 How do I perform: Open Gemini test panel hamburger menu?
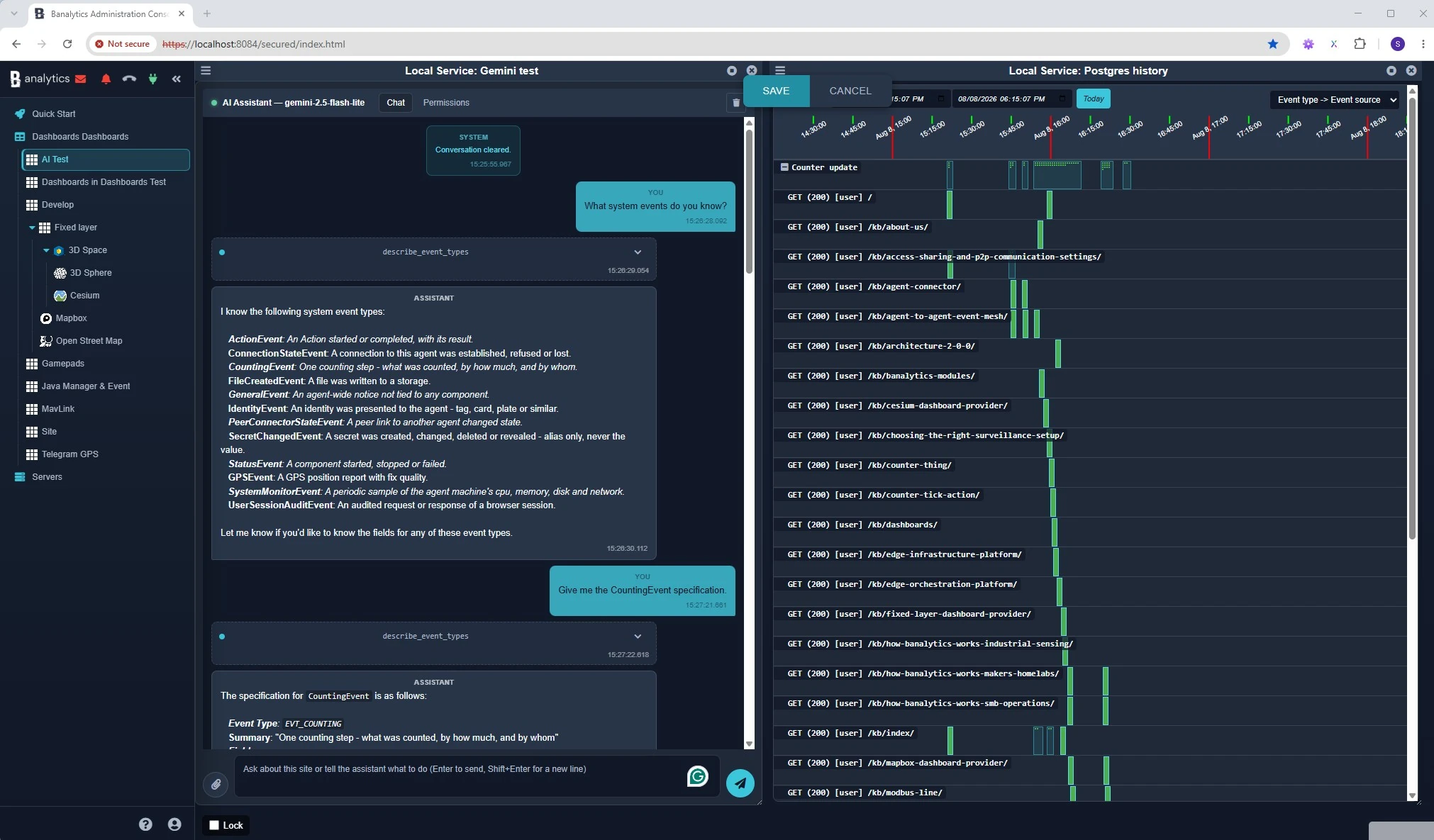click(206, 70)
